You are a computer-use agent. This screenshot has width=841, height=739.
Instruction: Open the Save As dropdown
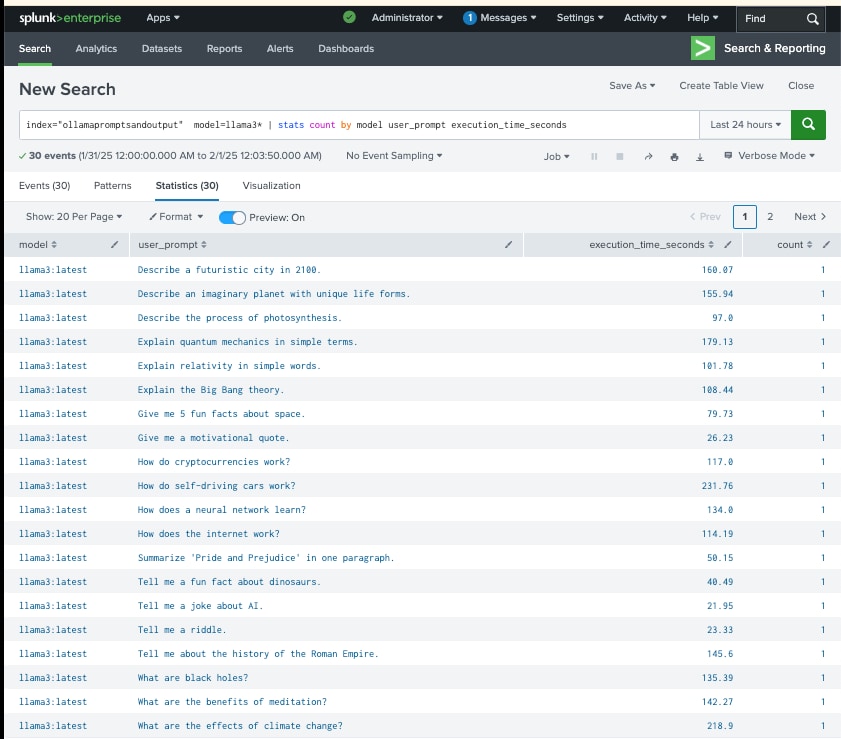(632, 86)
